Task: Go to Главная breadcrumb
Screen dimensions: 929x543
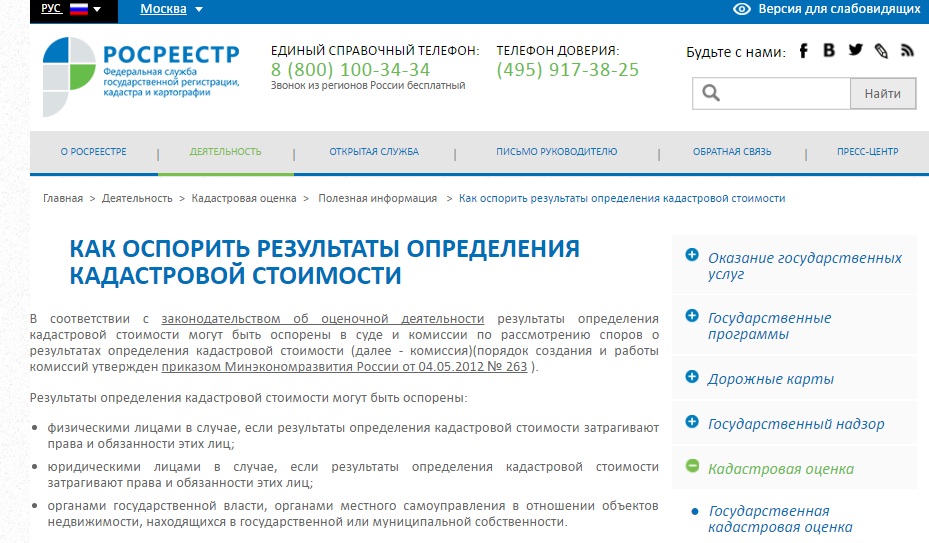Action: tap(63, 198)
